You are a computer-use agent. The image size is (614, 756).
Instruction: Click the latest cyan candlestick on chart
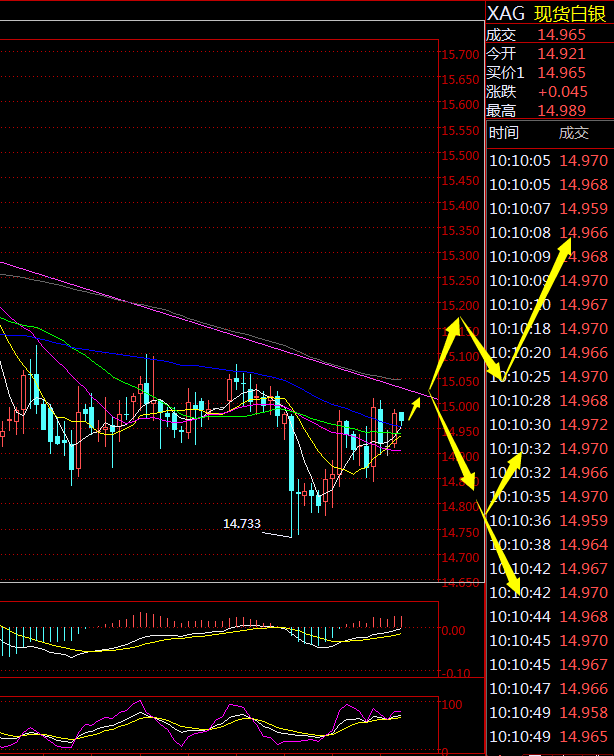click(x=401, y=417)
